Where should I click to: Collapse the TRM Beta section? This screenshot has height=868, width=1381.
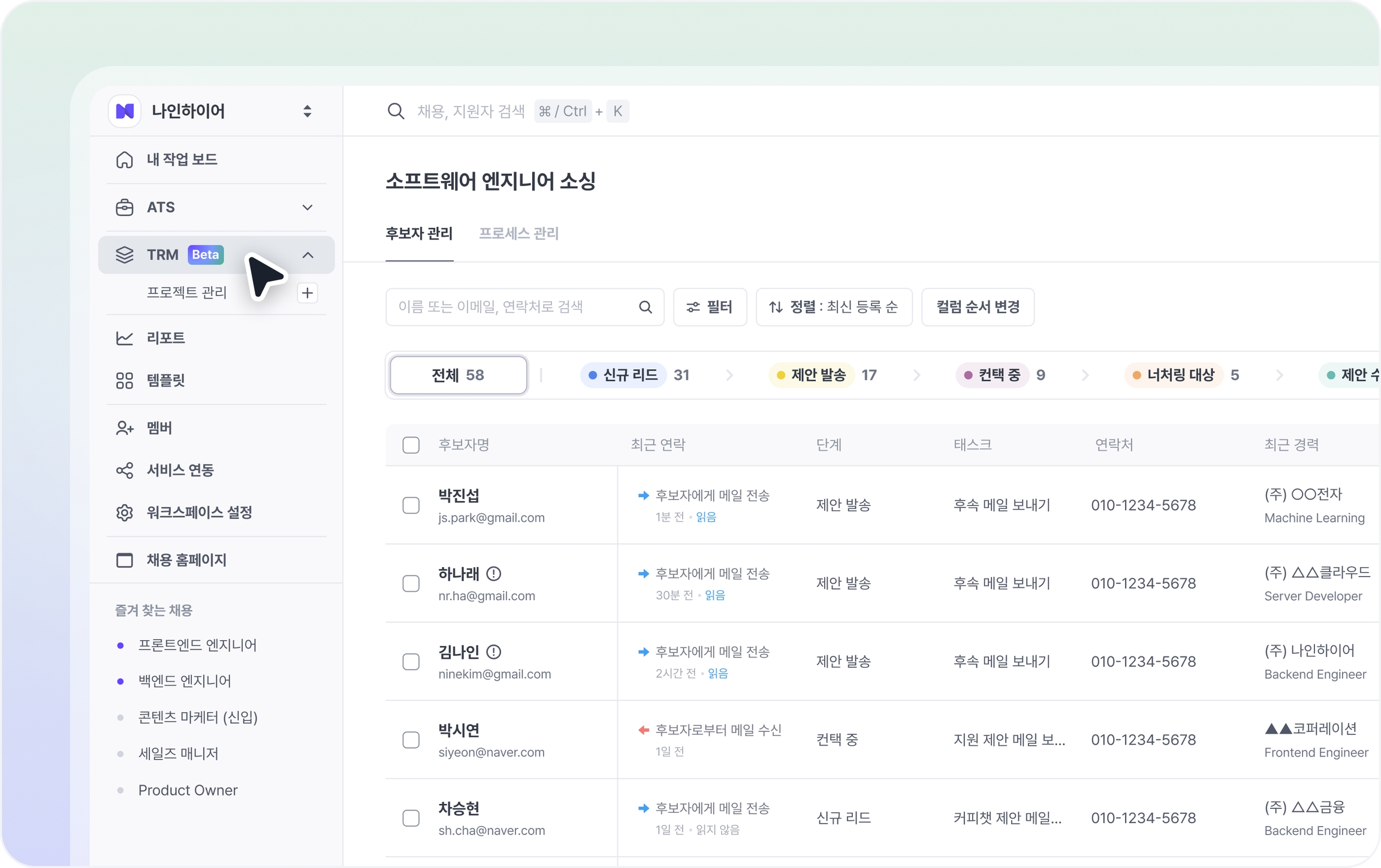click(x=307, y=255)
